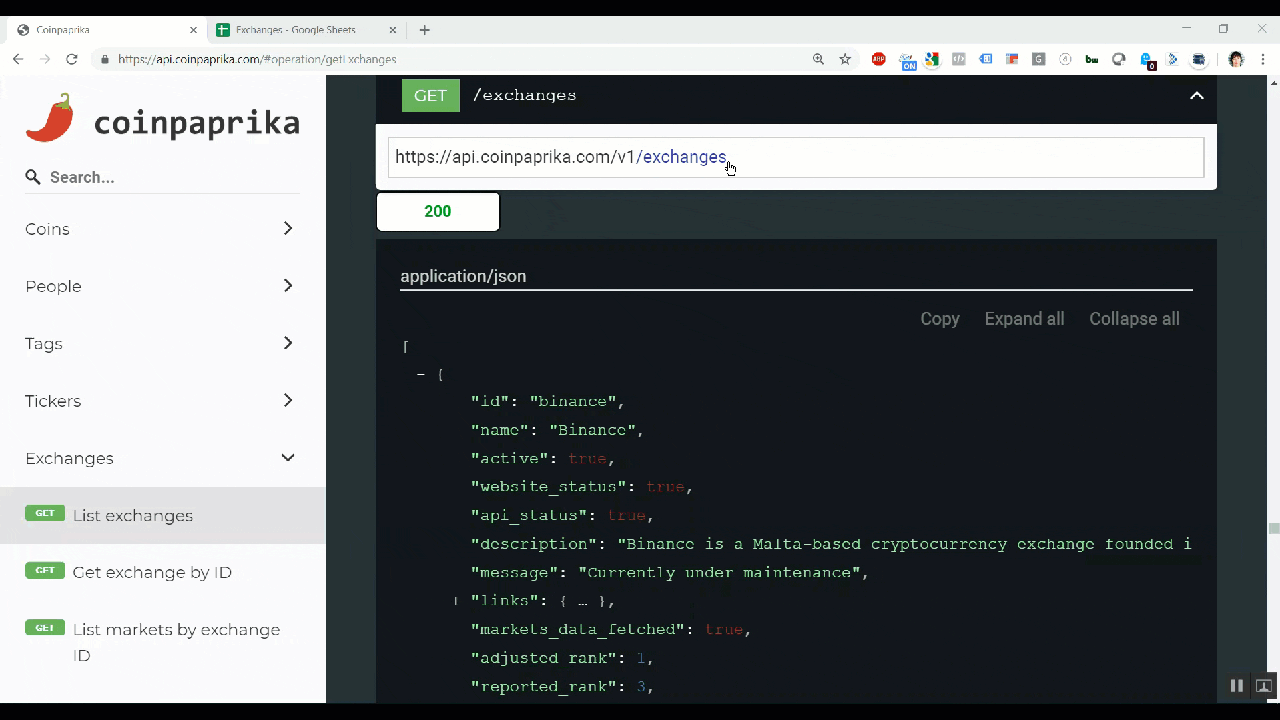Image resolution: width=1280 pixels, height=720 pixels.
Task: Reload the page with the refresh icon
Action: point(72,59)
